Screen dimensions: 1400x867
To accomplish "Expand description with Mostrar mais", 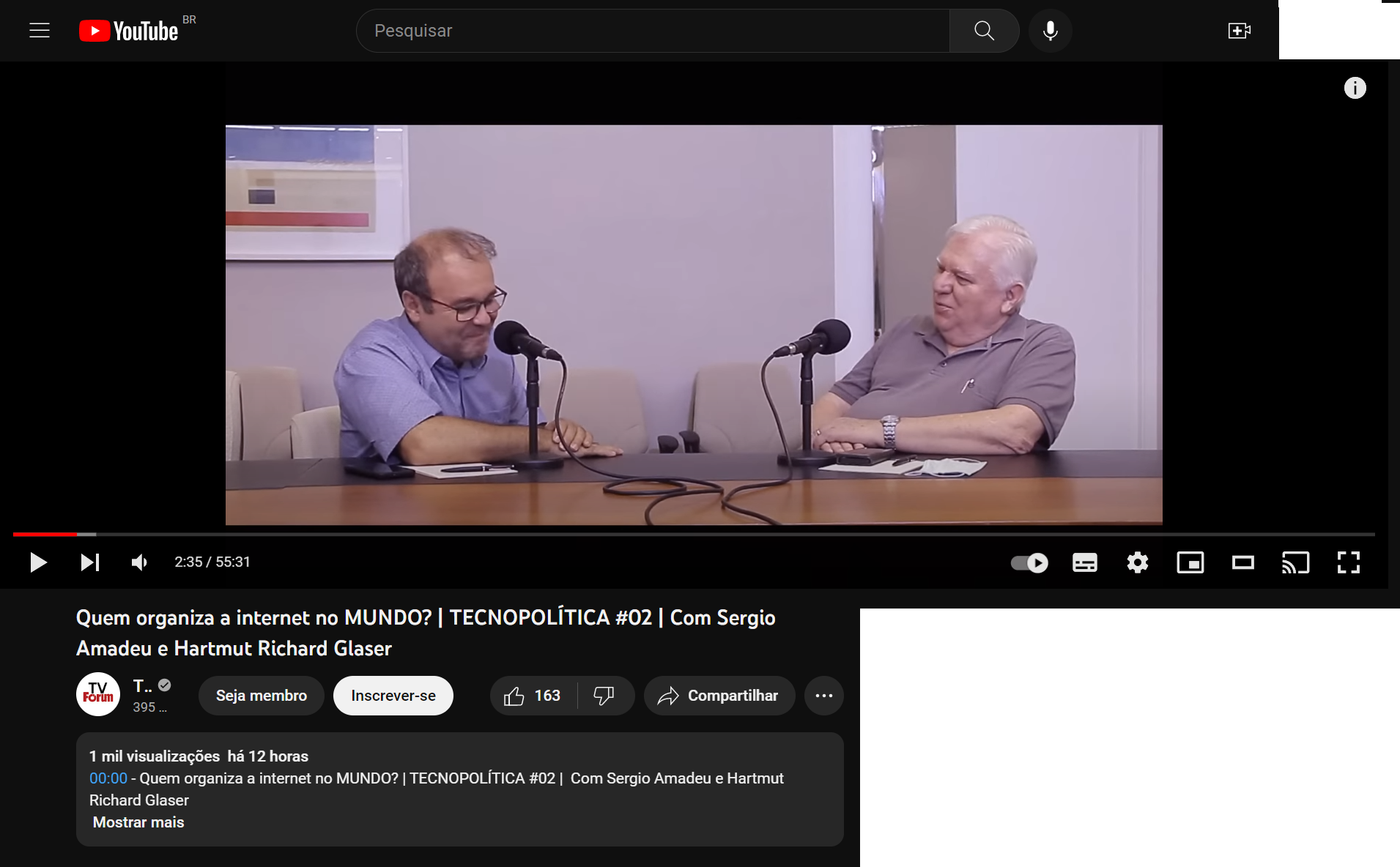I will coord(138,822).
